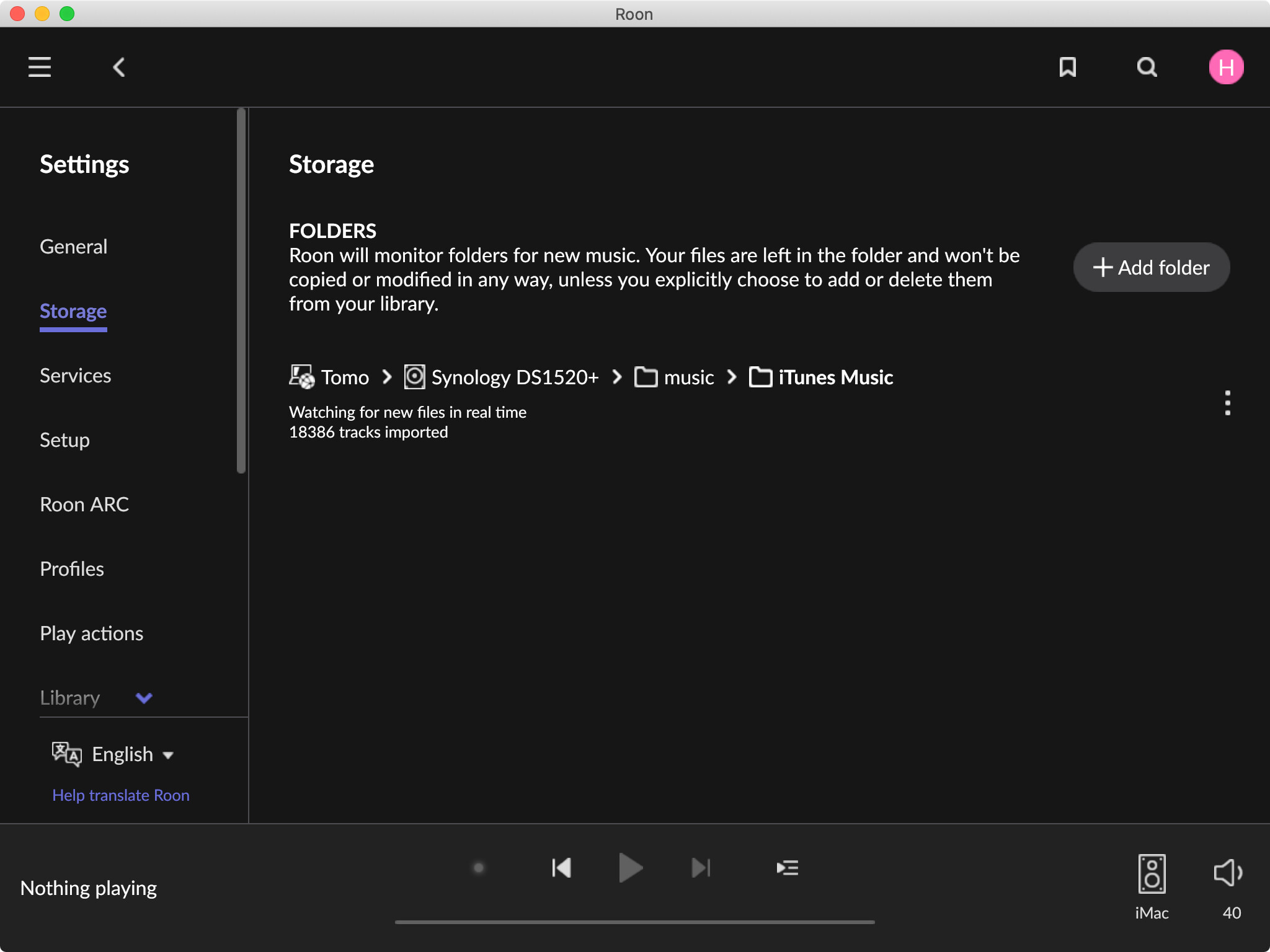Collapse the Library section
This screenshot has height=952, width=1270.
click(144, 698)
